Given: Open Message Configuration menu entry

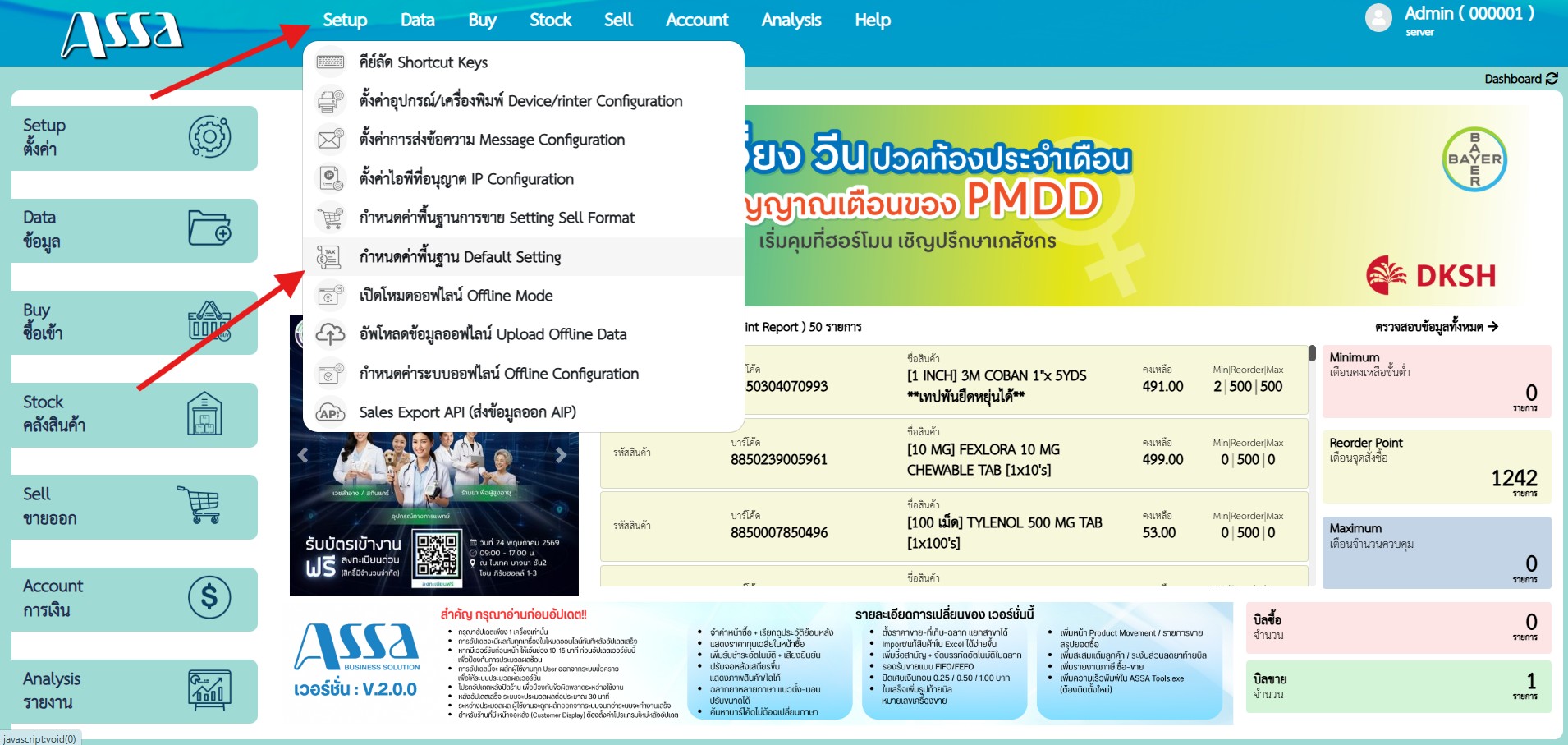Looking at the screenshot, I should point(524,140).
